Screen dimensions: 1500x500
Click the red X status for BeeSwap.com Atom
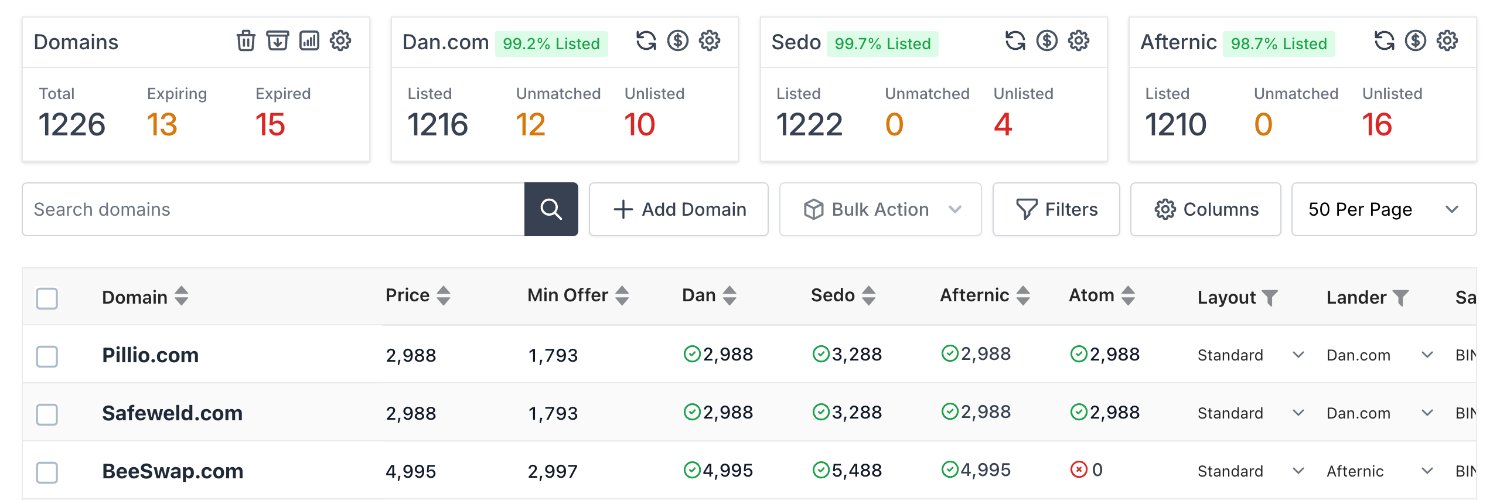click(1079, 470)
